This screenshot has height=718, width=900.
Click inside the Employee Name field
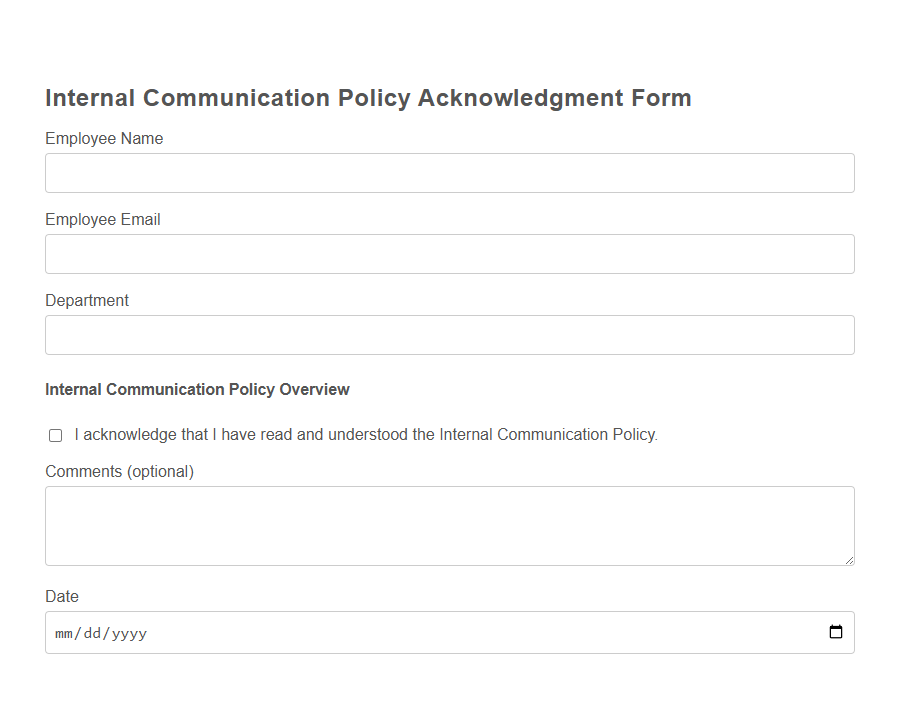point(449,172)
